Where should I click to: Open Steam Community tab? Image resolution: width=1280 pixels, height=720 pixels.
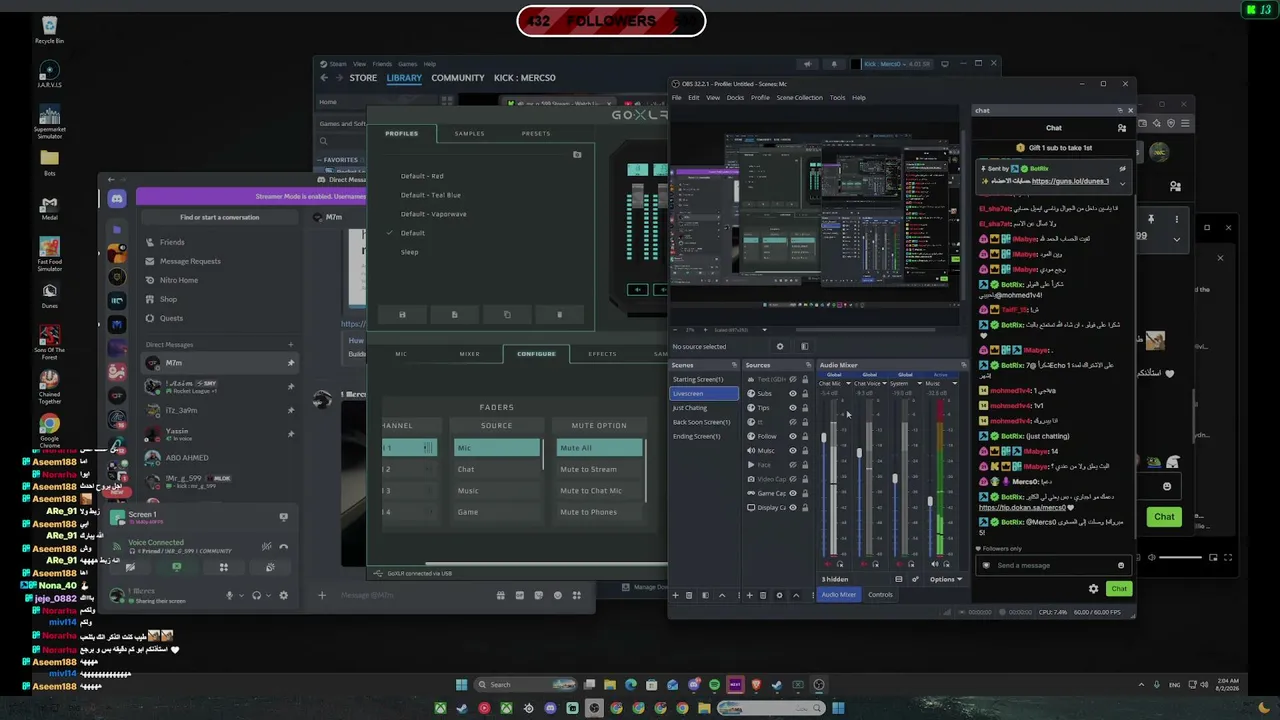pos(458,78)
